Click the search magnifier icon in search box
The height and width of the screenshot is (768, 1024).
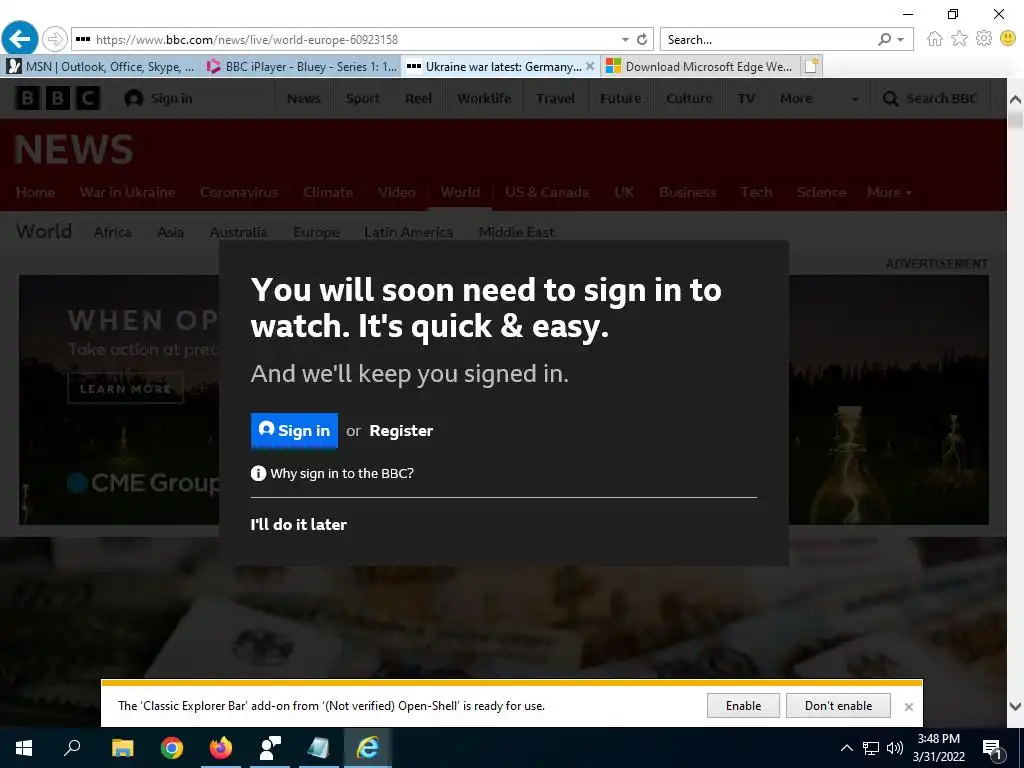click(x=885, y=39)
